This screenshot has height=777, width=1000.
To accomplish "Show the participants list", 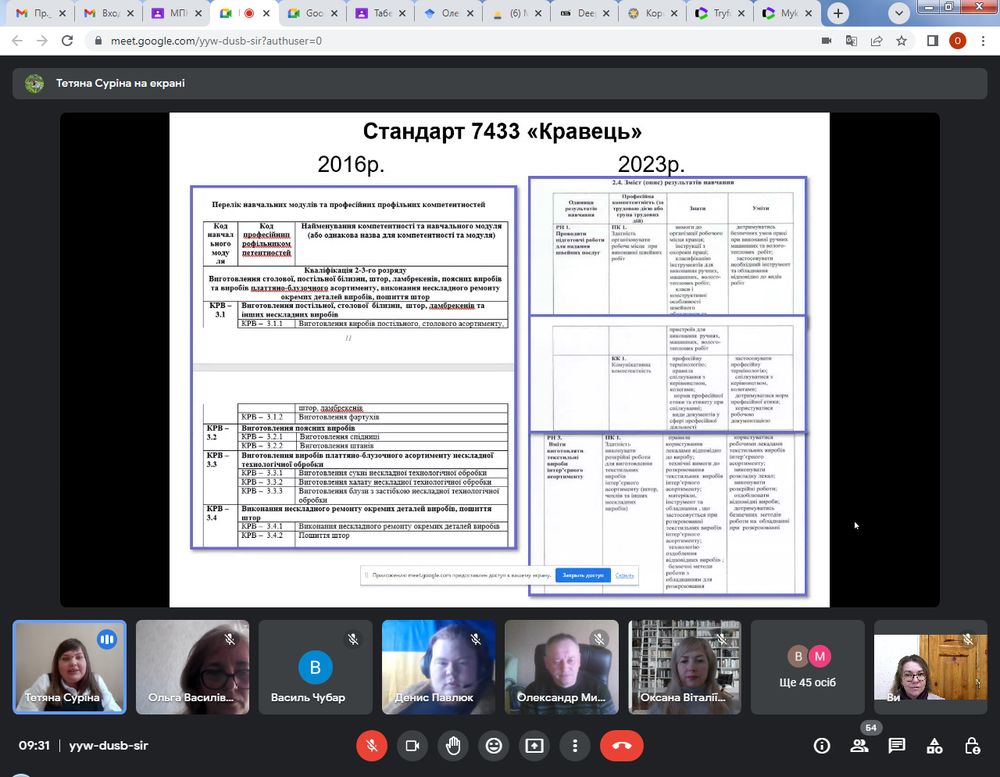I will 859,746.
